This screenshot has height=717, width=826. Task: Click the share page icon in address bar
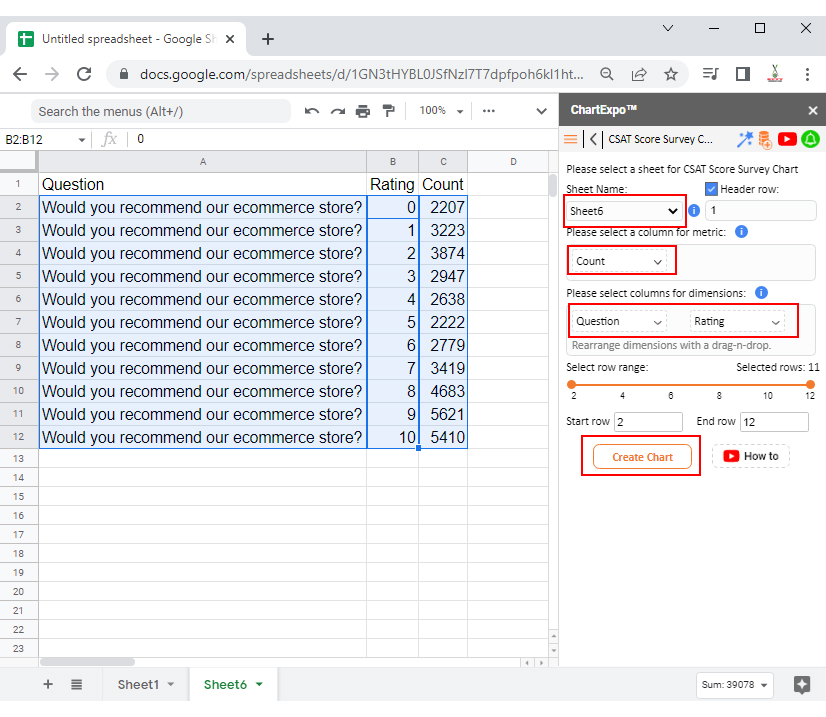(639, 74)
